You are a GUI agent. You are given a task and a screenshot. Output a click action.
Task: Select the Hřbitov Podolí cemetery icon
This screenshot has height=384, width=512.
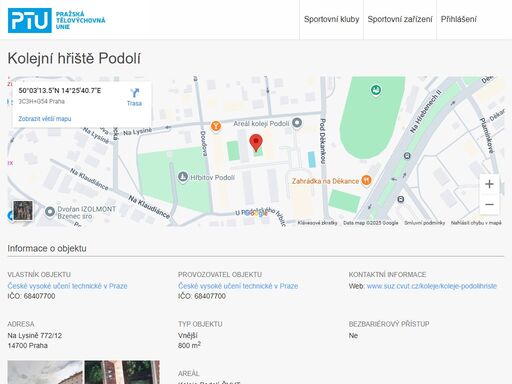click(183, 177)
